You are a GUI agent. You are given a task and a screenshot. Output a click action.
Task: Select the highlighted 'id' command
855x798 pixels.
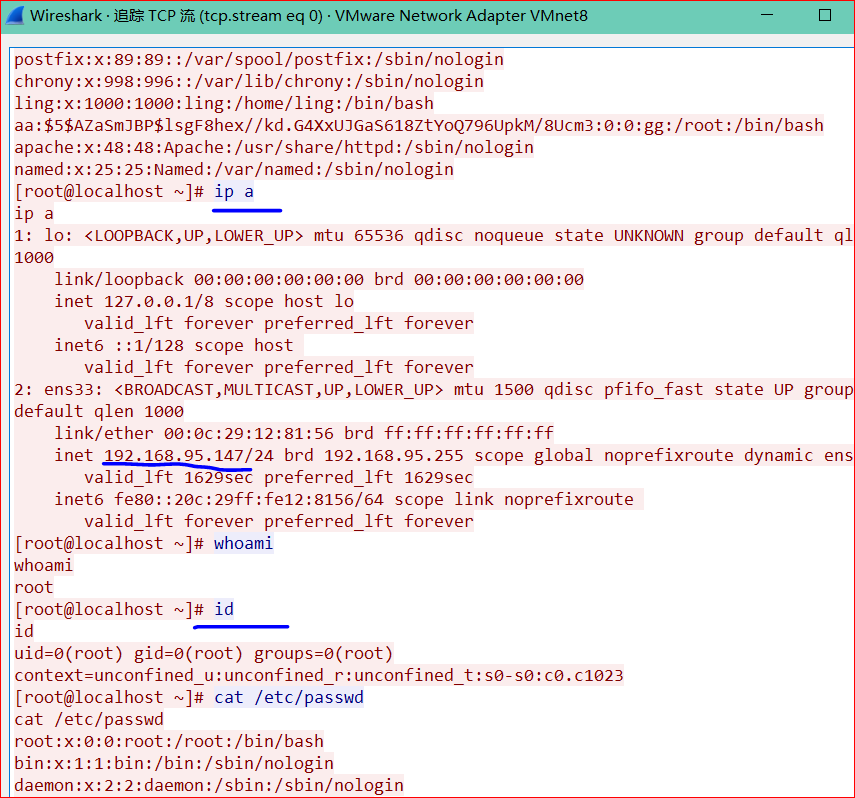click(224, 608)
